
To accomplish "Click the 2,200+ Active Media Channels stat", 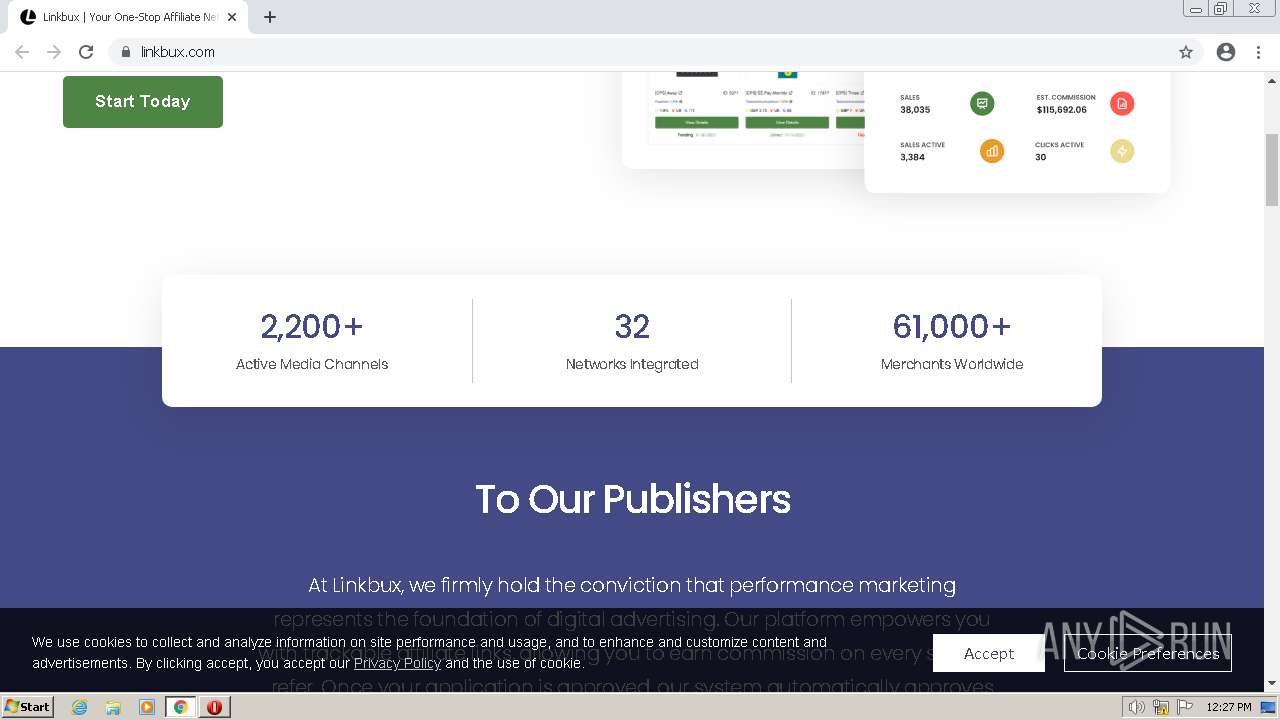I will pyautogui.click(x=312, y=341).
